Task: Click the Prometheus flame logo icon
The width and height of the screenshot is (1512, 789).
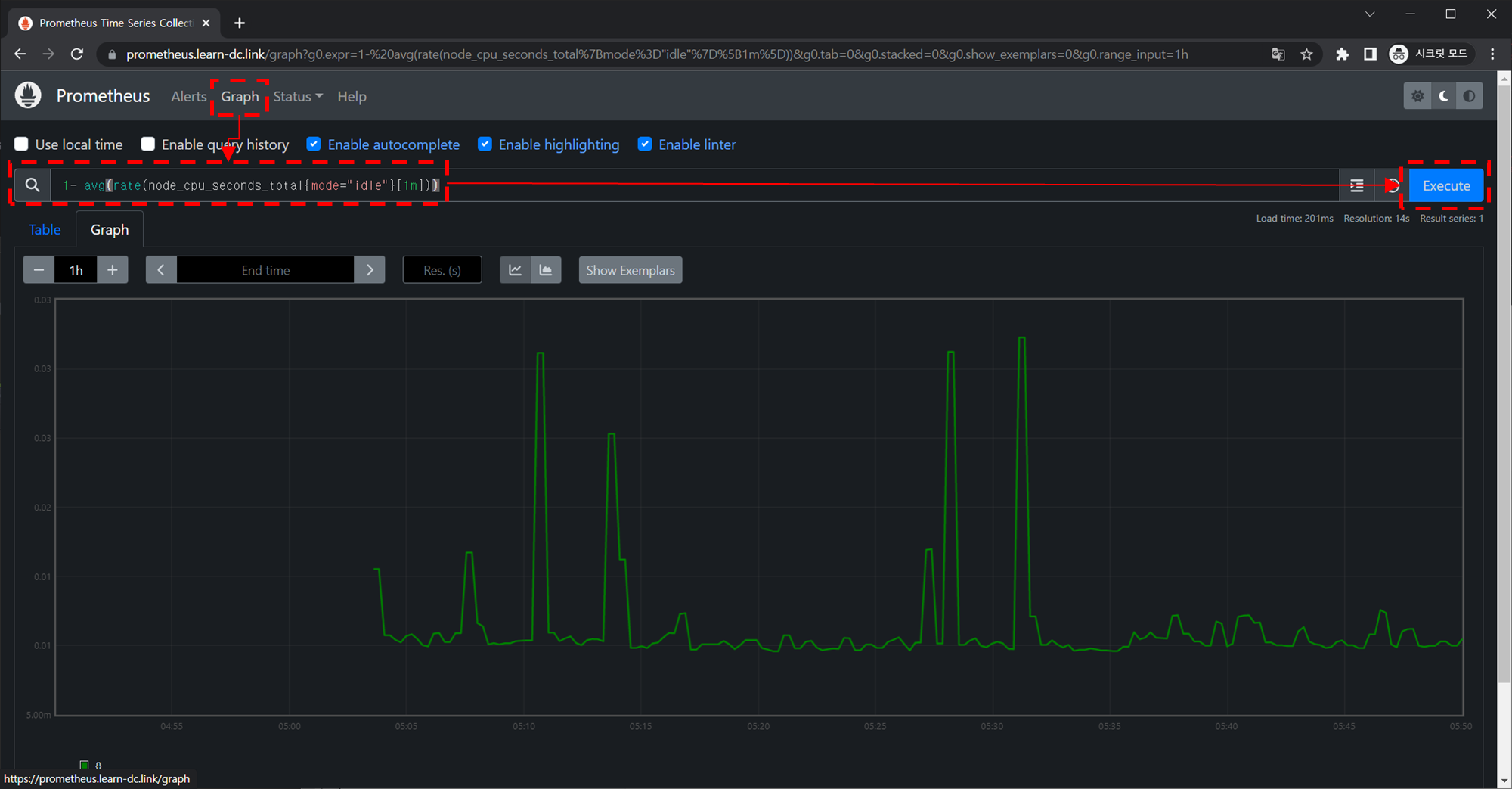Action: pos(28,96)
